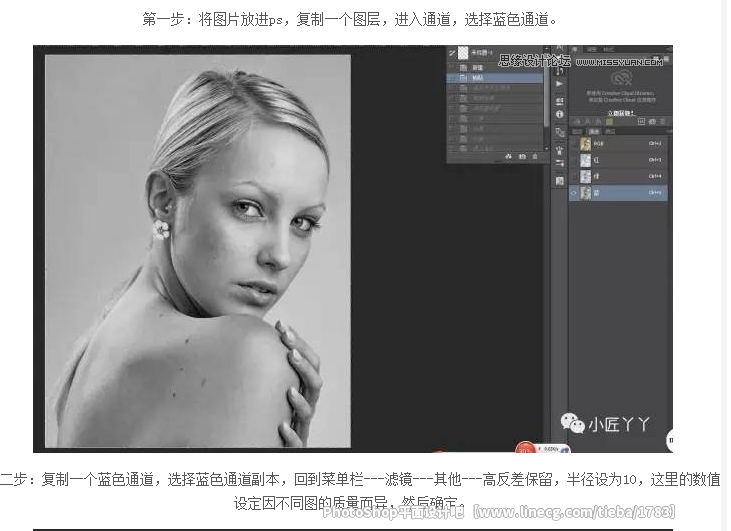
Task: Open the Info panel circled-i icon
Action: [x=559, y=114]
